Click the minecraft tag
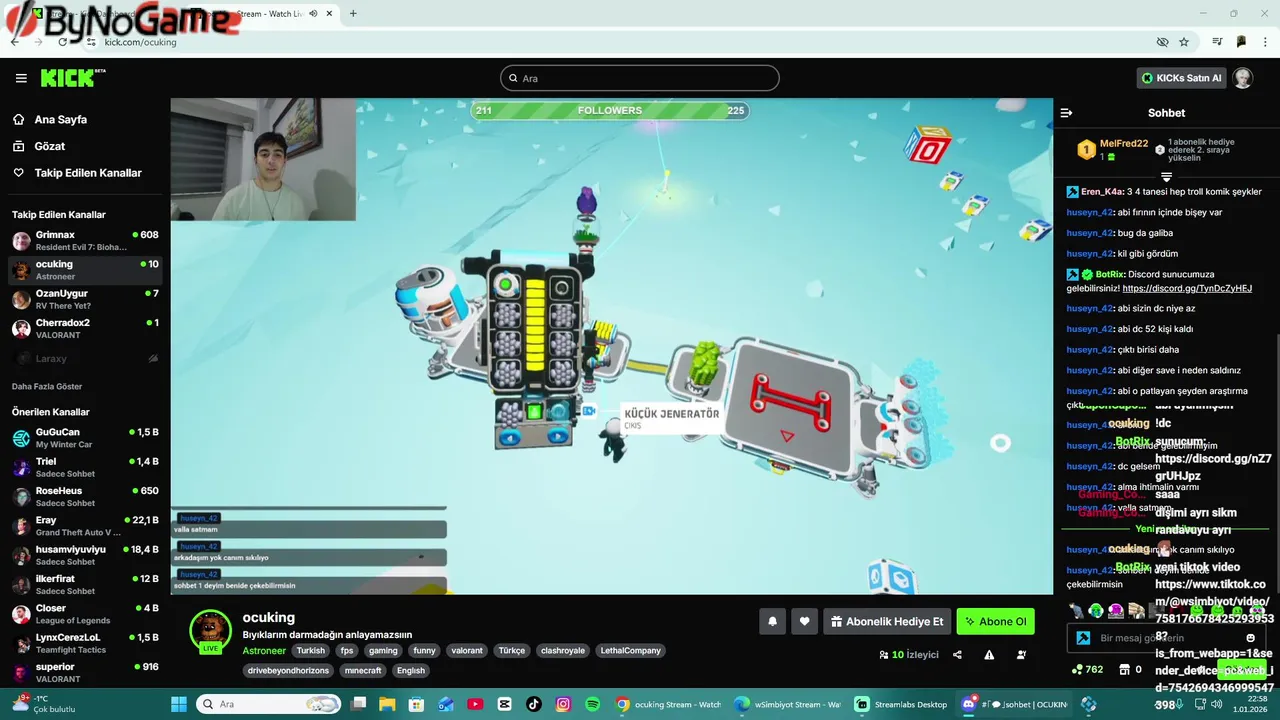 (363, 670)
